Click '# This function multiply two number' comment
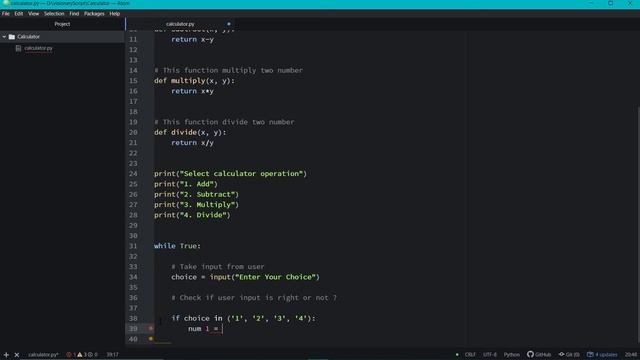This screenshot has width=640, height=360. (229, 70)
